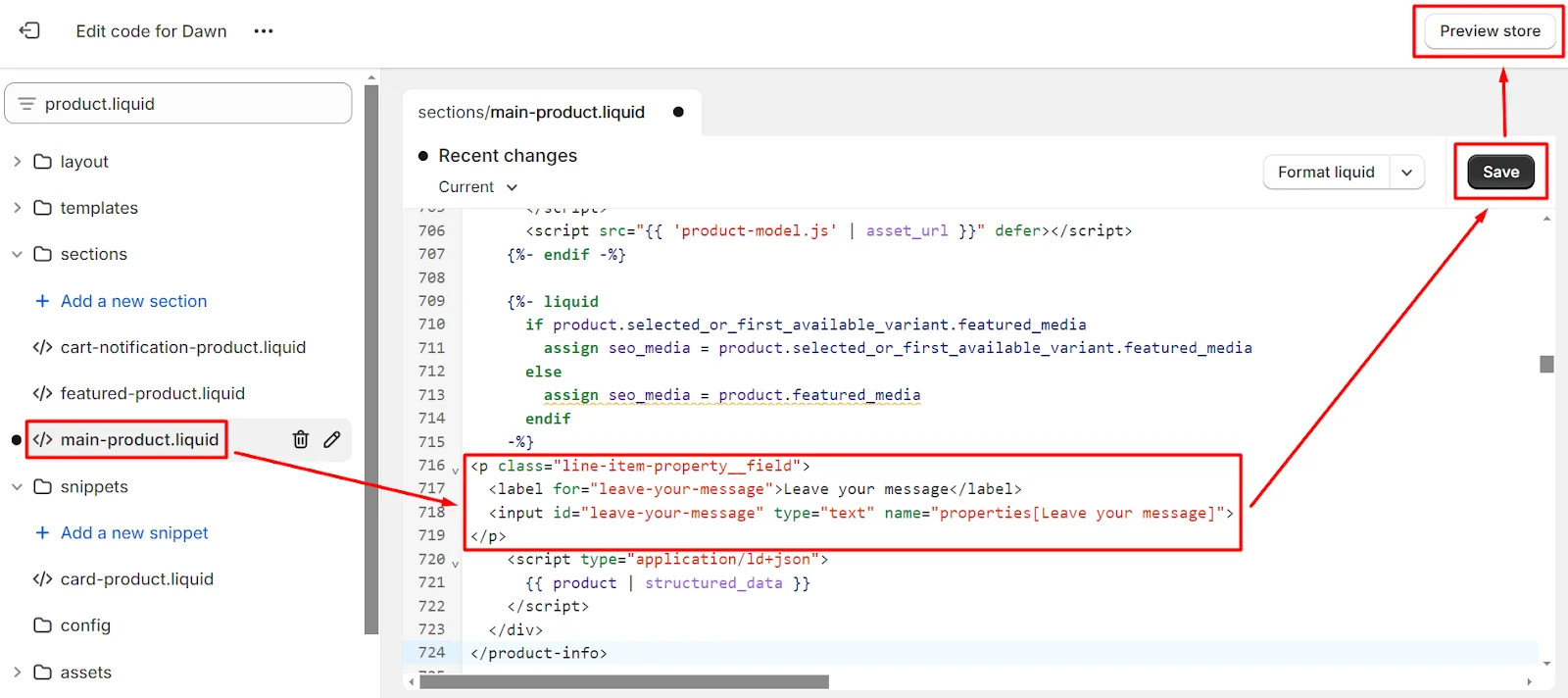Open Format liquid dropdown arrow

click(1406, 173)
